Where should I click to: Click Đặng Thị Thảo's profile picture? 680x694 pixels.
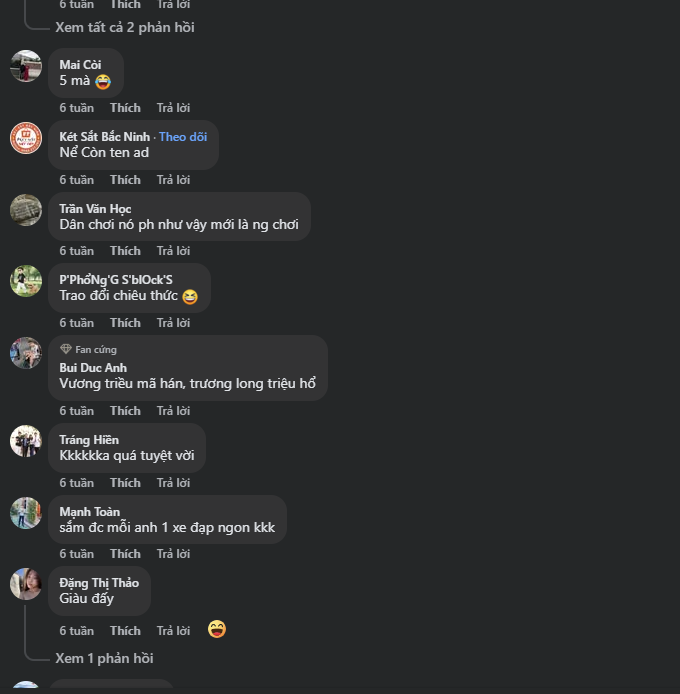tap(26, 584)
